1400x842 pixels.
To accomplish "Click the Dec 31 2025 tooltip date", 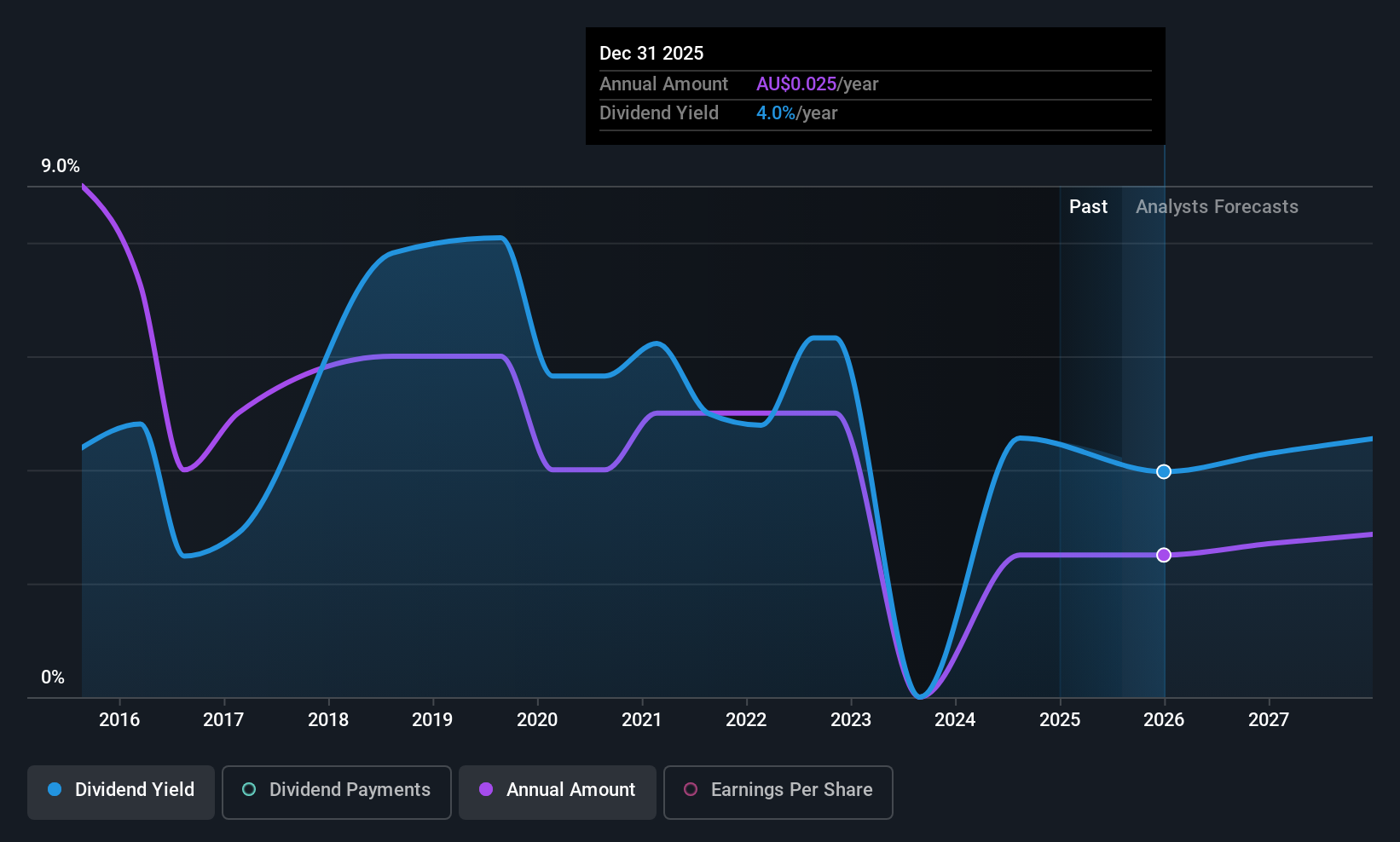I will (x=651, y=53).
